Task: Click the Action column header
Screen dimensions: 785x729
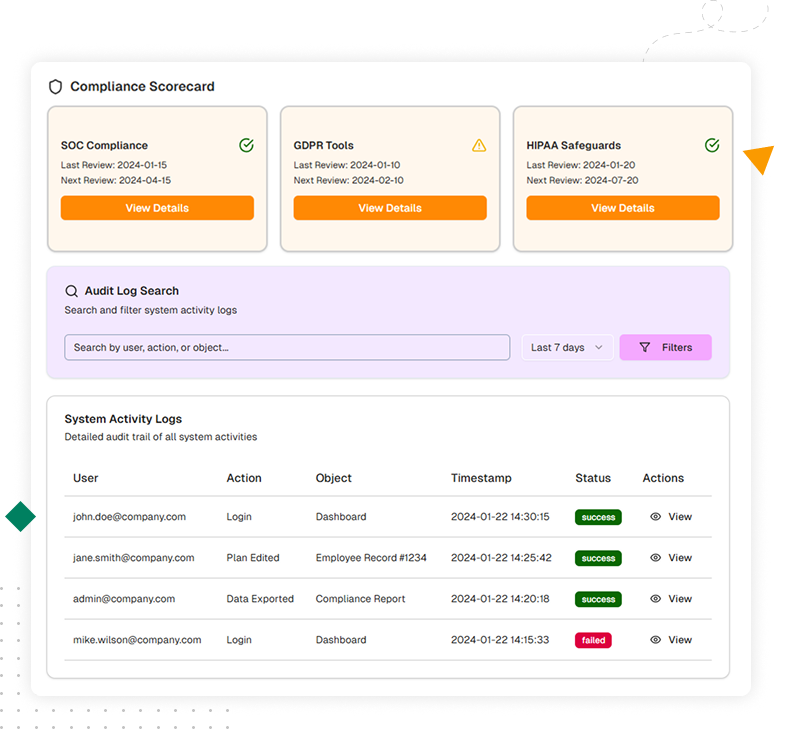Action: tap(244, 478)
